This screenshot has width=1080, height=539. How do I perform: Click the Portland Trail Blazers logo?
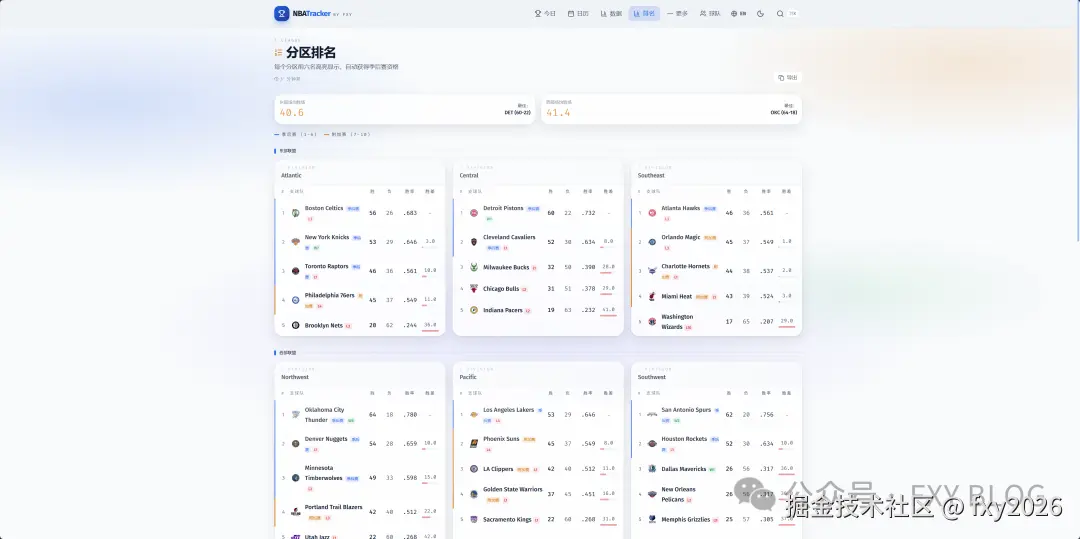[x=295, y=512]
